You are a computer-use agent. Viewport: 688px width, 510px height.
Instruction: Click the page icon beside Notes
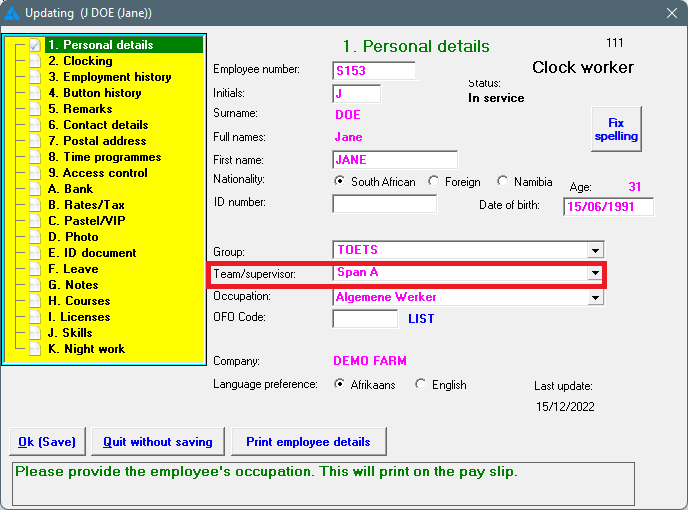coord(35,285)
